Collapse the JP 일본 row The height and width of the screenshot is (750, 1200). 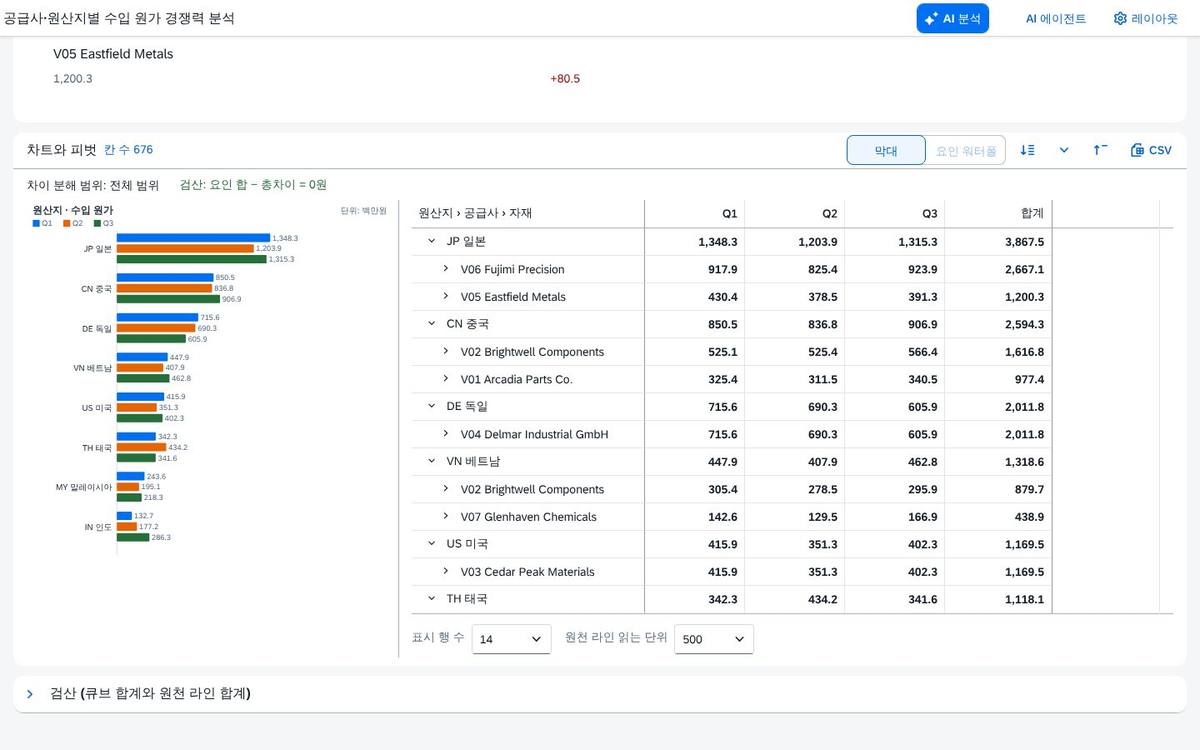pos(432,242)
